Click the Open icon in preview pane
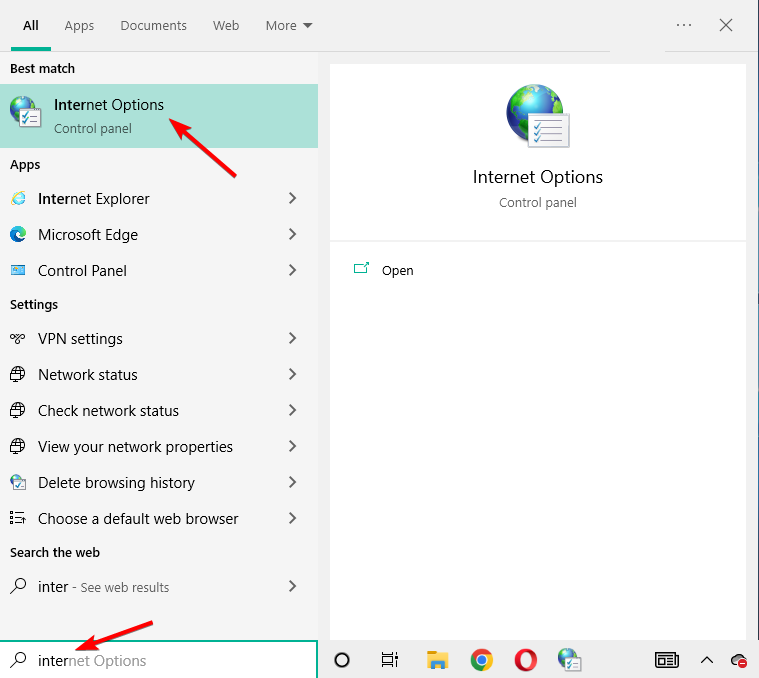The width and height of the screenshot is (759, 678). [x=362, y=269]
